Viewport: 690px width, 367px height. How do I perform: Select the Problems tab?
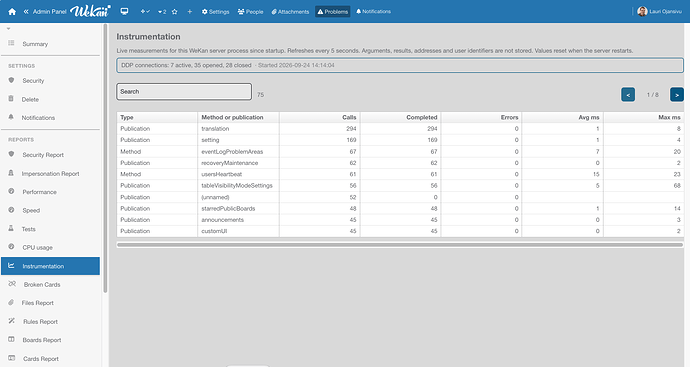pyautogui.click(x=333, y=12)
